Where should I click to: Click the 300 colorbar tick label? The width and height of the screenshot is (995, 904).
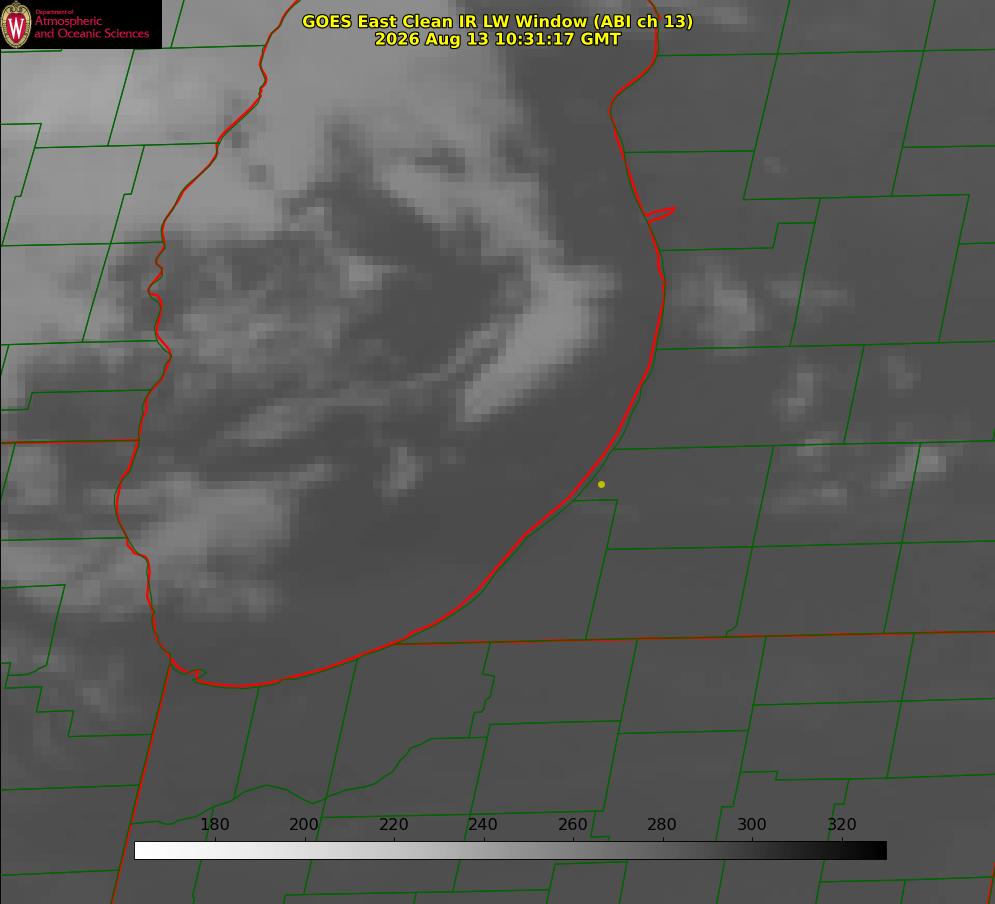(752, 824)
